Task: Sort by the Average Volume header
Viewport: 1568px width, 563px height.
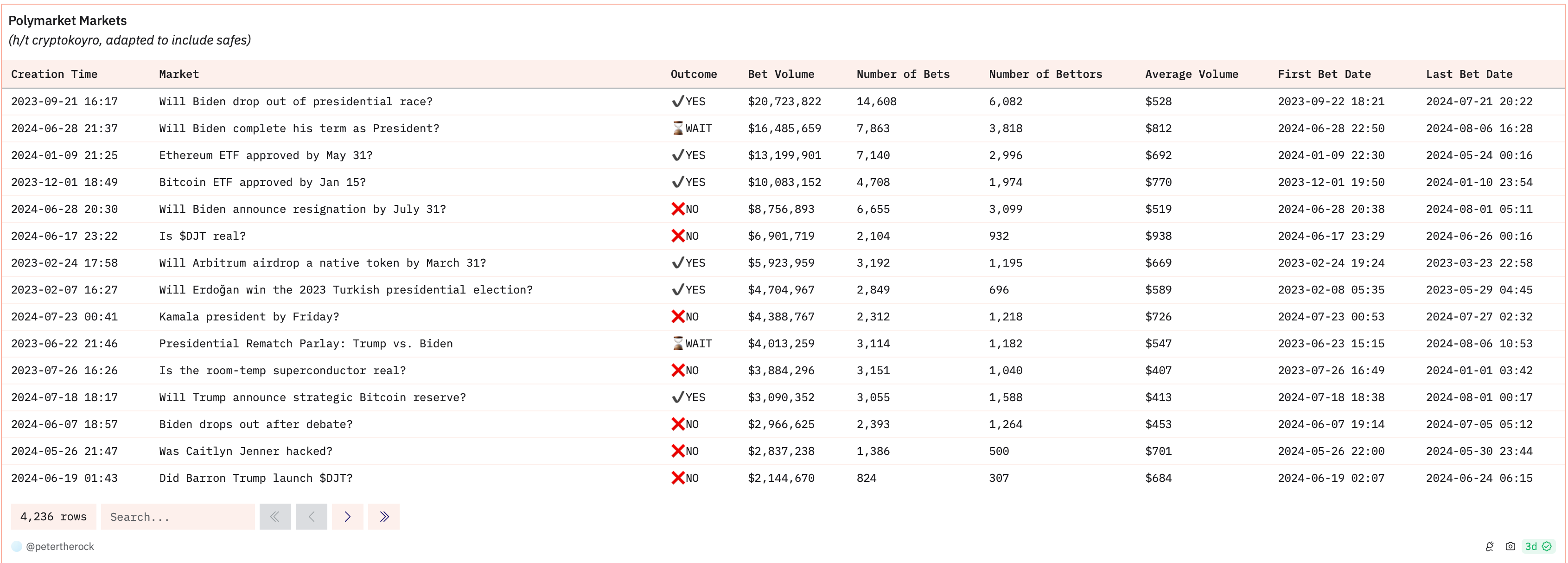Action: 1192,74
